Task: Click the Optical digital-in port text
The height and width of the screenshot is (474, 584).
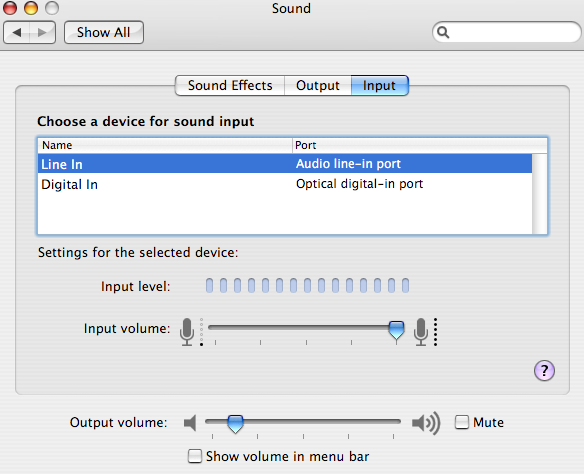Action: coord(359,184)
